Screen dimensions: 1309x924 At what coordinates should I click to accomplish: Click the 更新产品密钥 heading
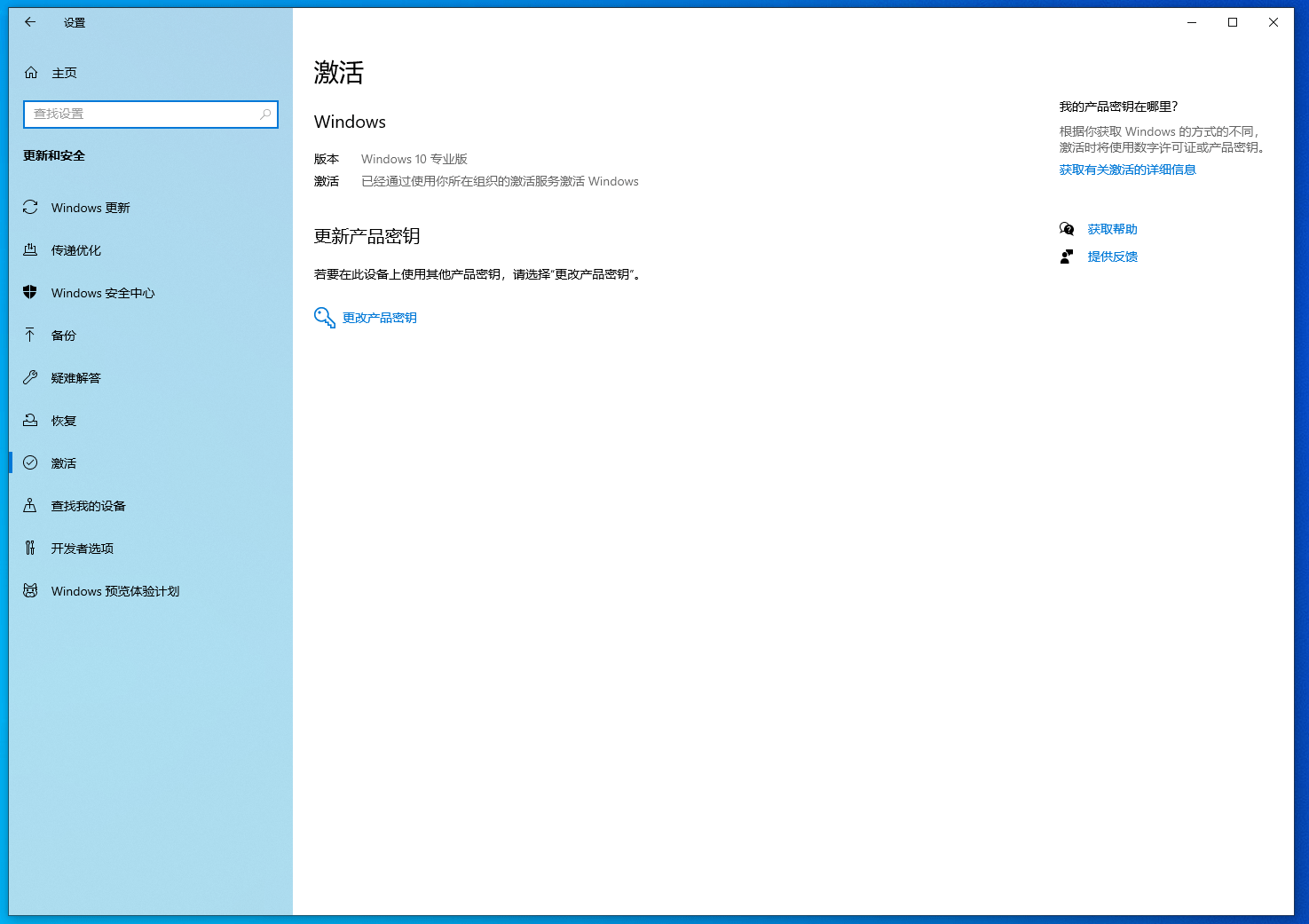pyautogui.click(x=367, y=236)
